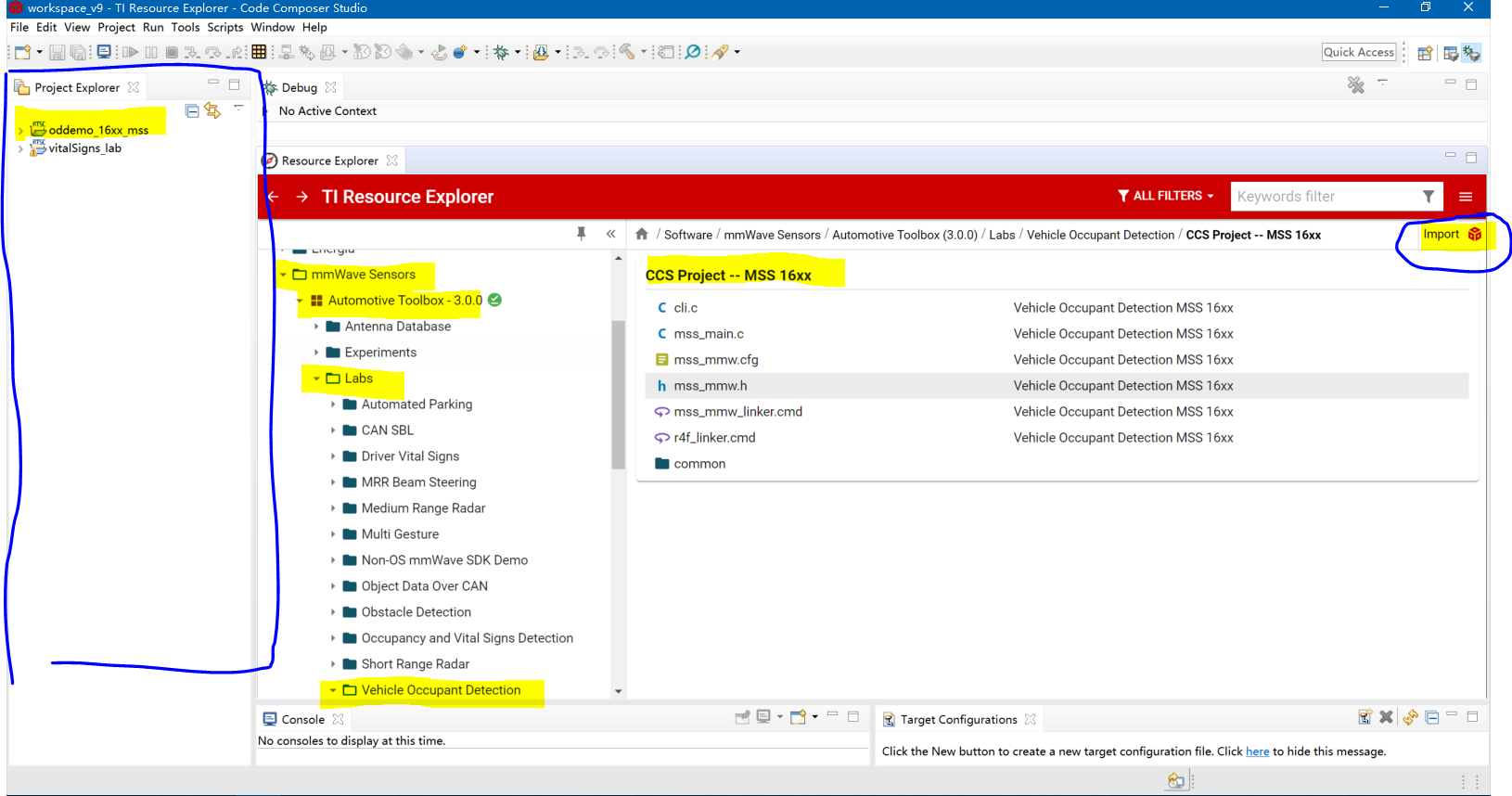Click the Flash/load program toolbar icon
The height and width of the screenshot is (796, 1512).
541,52
